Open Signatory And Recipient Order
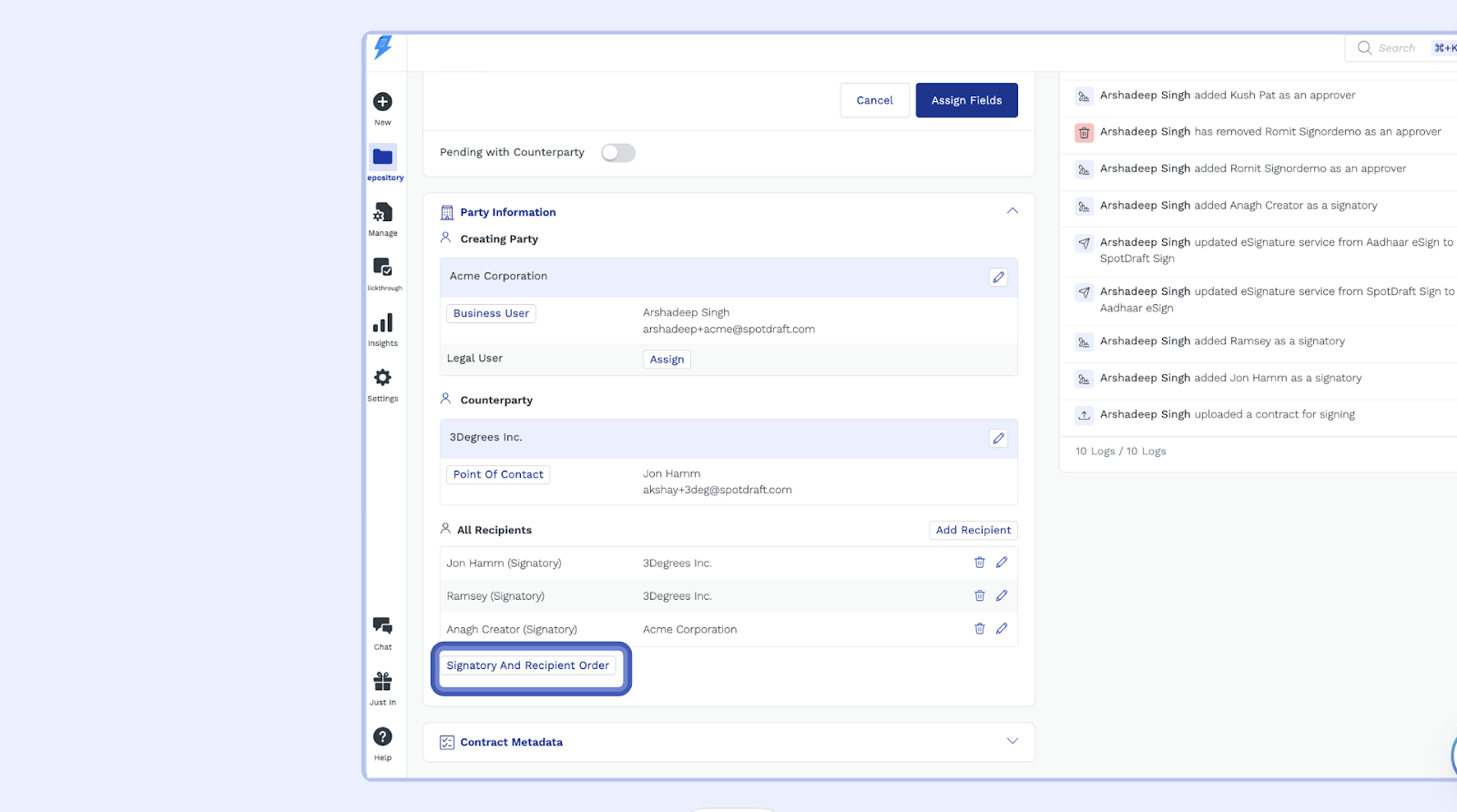 coord(527,665)
